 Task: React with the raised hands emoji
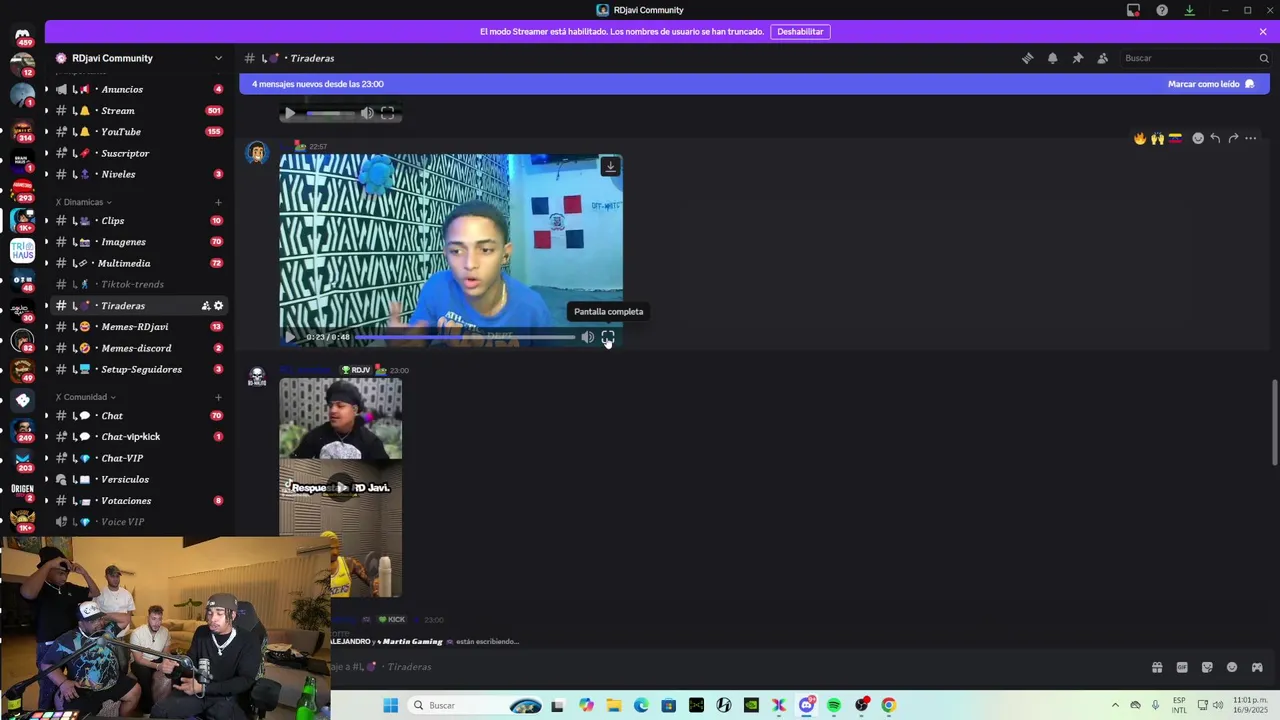pos(1157,138)
